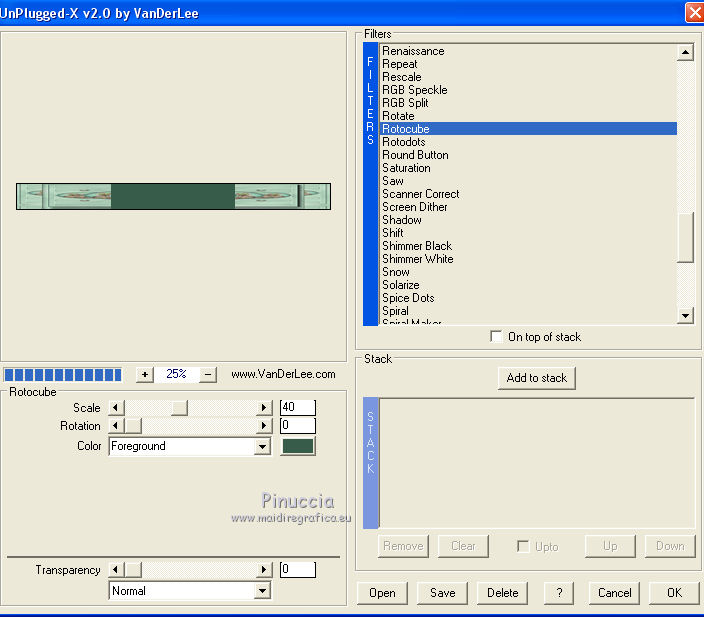Click Scale slider right arrow

click(x=265, y=408)
